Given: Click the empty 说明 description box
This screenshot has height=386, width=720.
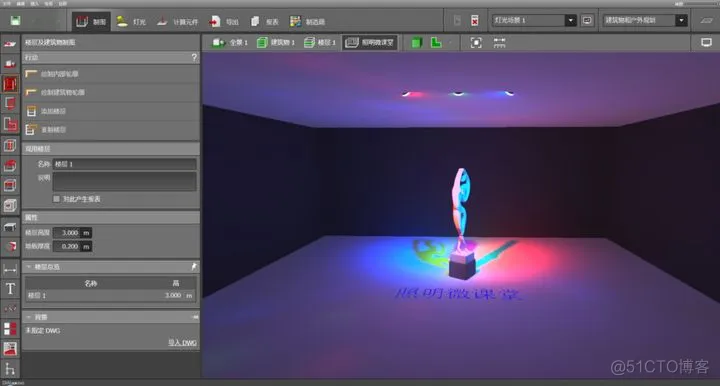Looking at the screenshot, I should click(x=124, y=181).
